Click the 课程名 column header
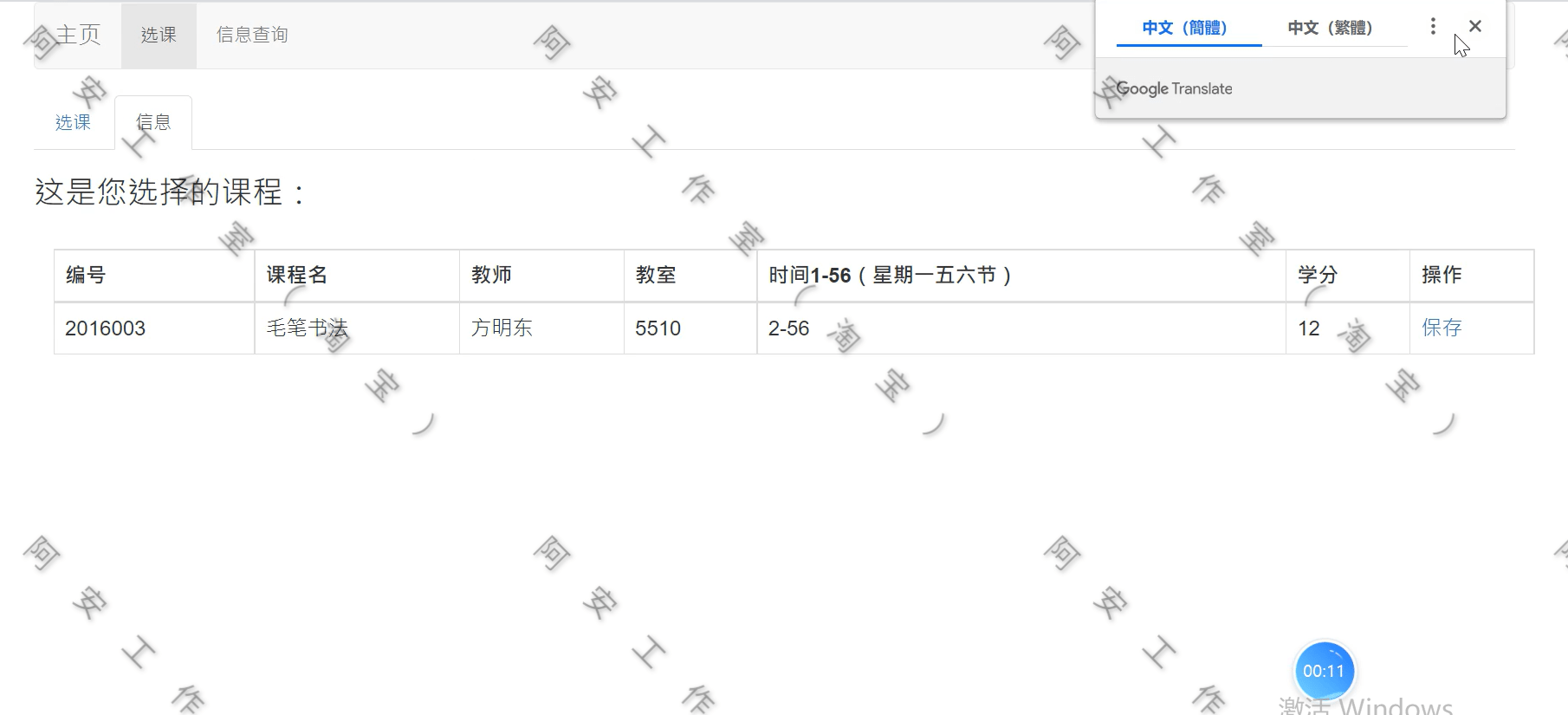The height and width of the screenshot is (715, 1568). pos(357,276)
